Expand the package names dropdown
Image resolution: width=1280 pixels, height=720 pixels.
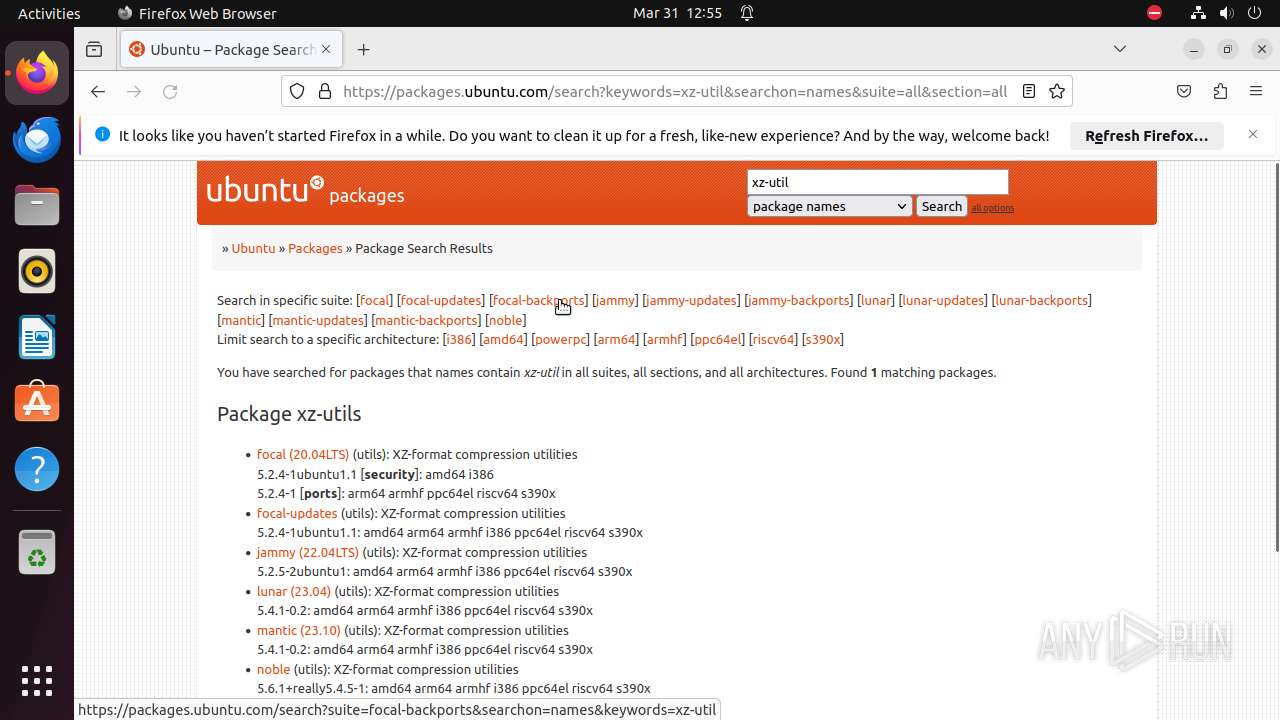829,206
